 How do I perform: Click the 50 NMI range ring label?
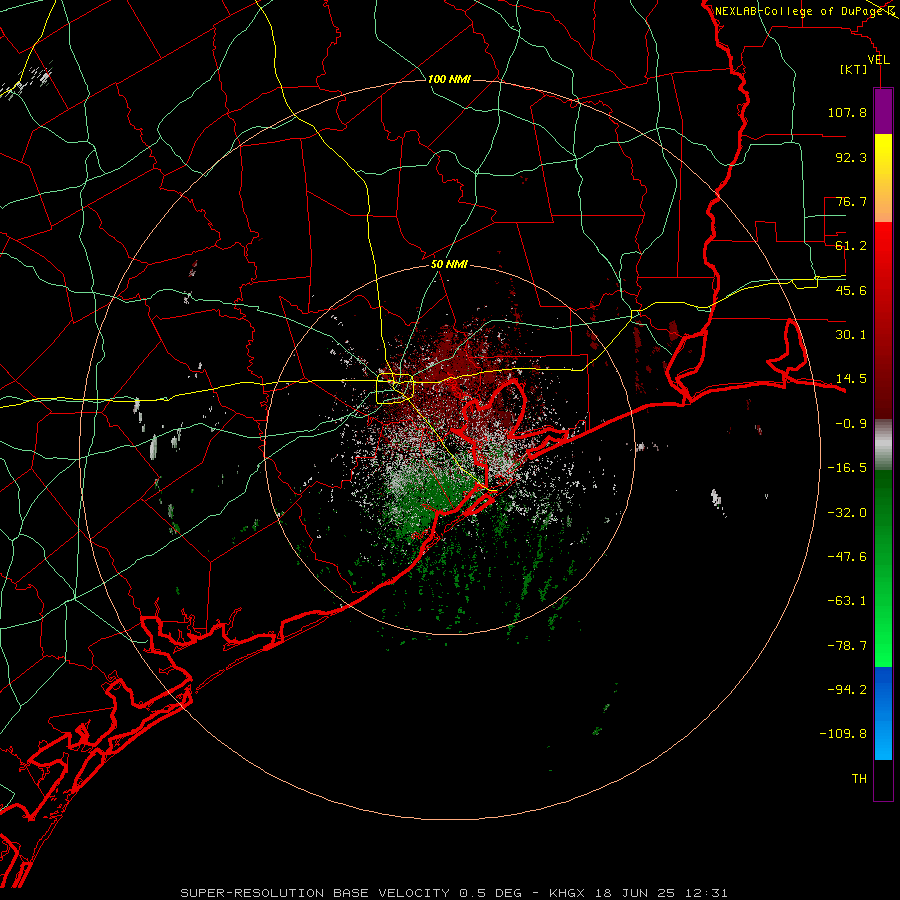click(x=449, y=265)
